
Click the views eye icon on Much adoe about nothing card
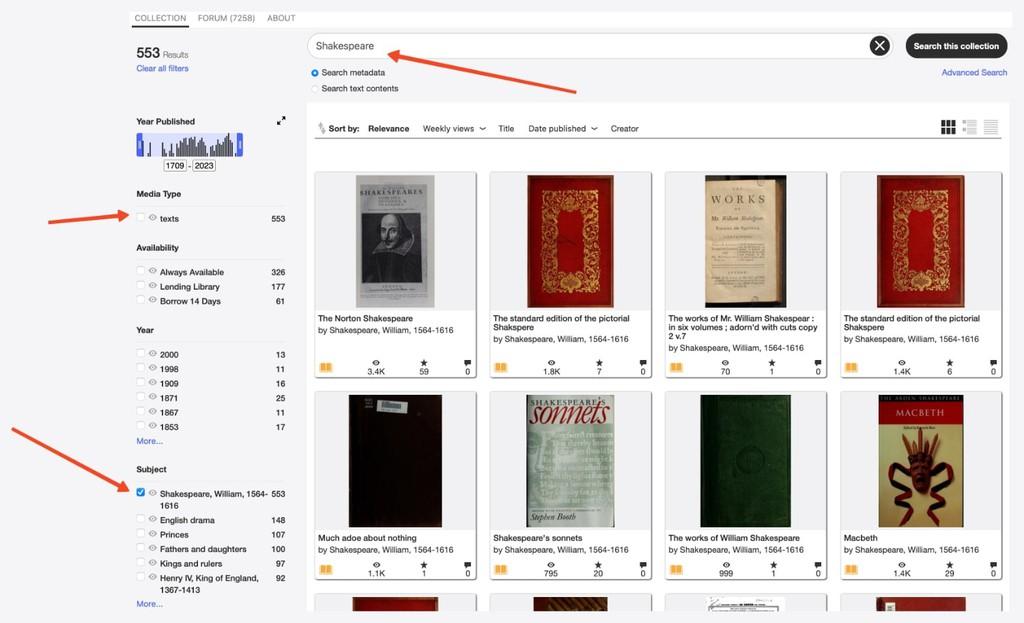click(x=376, y=565)
